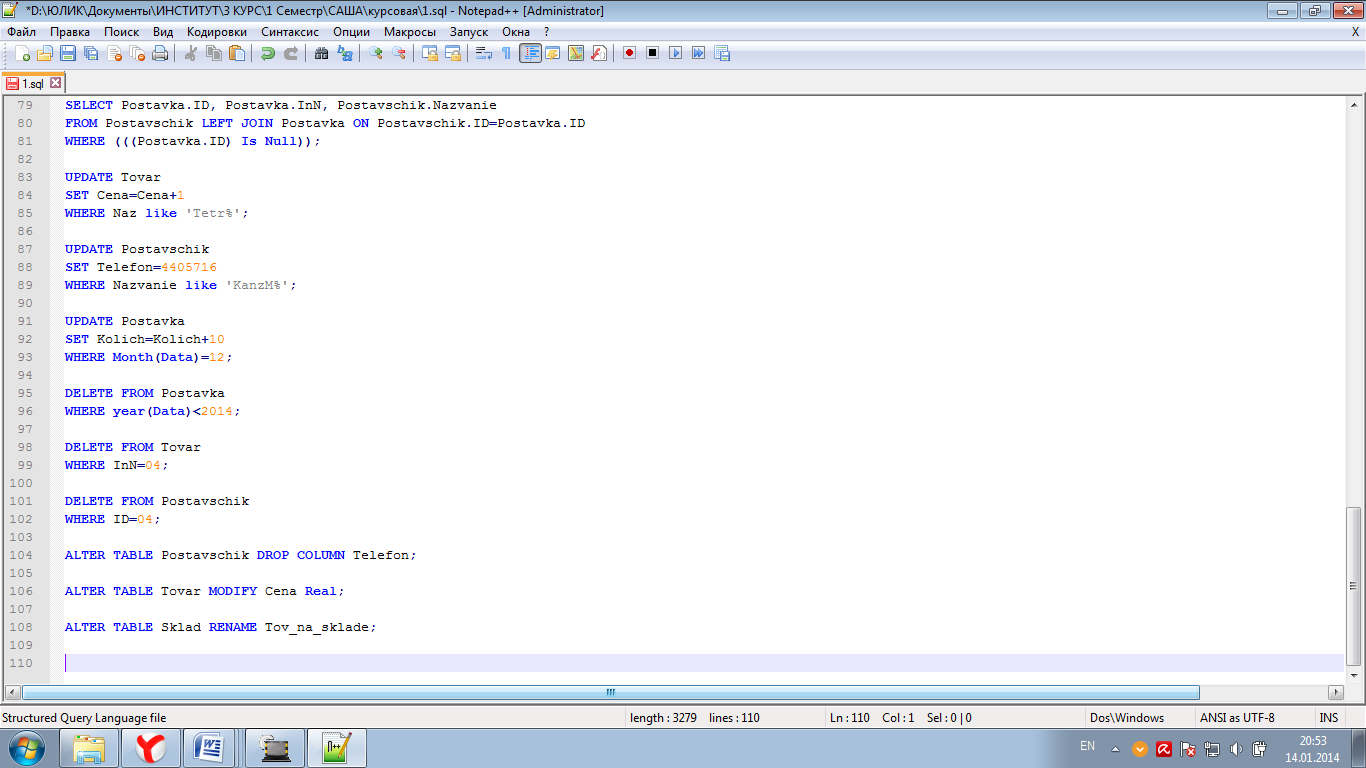Start macro recording with red circle icon
The width and height of the screenshot is (1366, 768).
coord(629,53)
